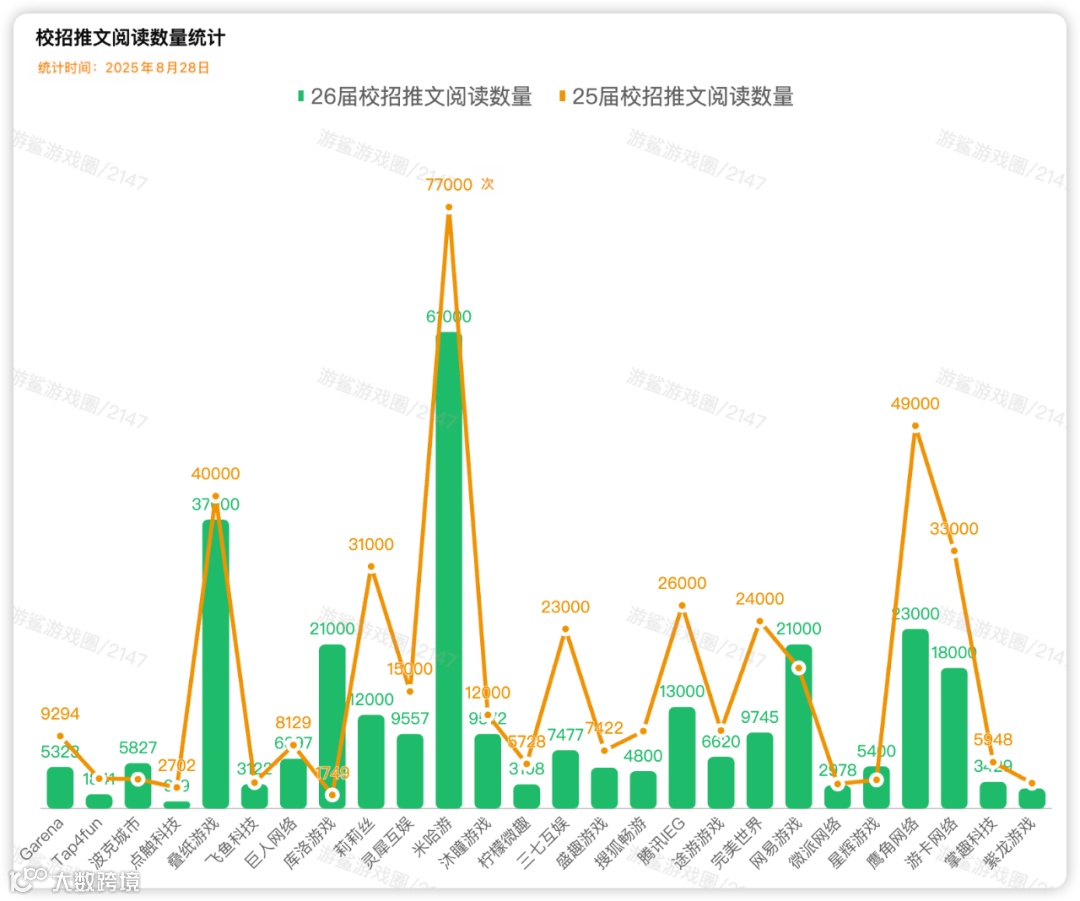Toggle the 26届校招推文阅读数量 legend label

tap(421, 96)
